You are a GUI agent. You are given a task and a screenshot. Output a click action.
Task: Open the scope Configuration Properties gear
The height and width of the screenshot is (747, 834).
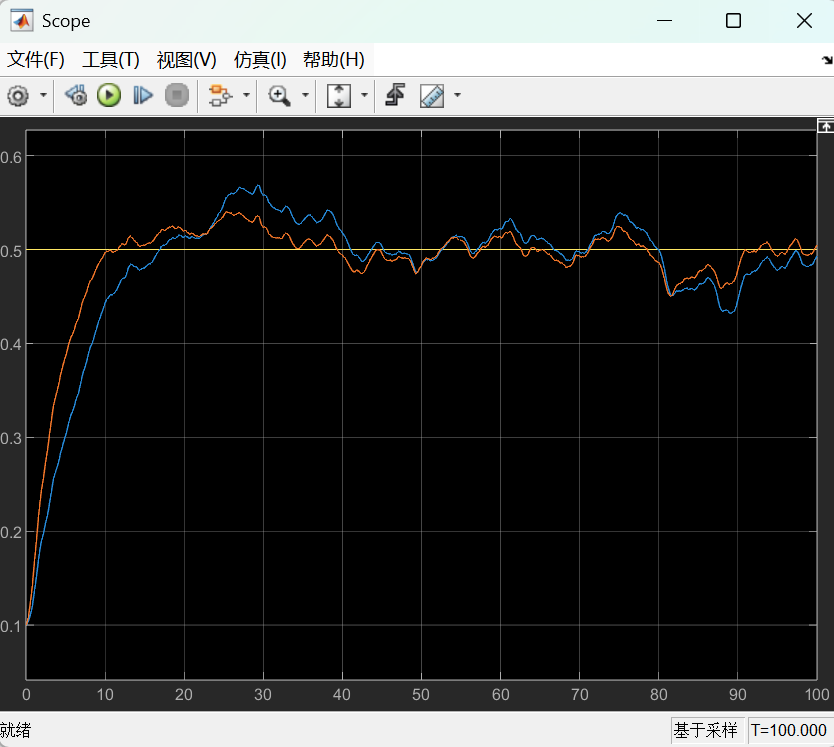click(18, 96)
